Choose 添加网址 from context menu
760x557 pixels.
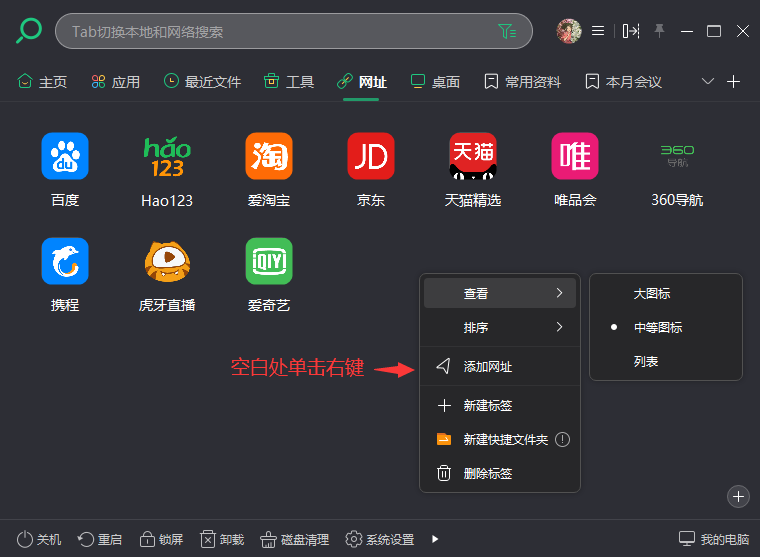(x=500, y=366)
